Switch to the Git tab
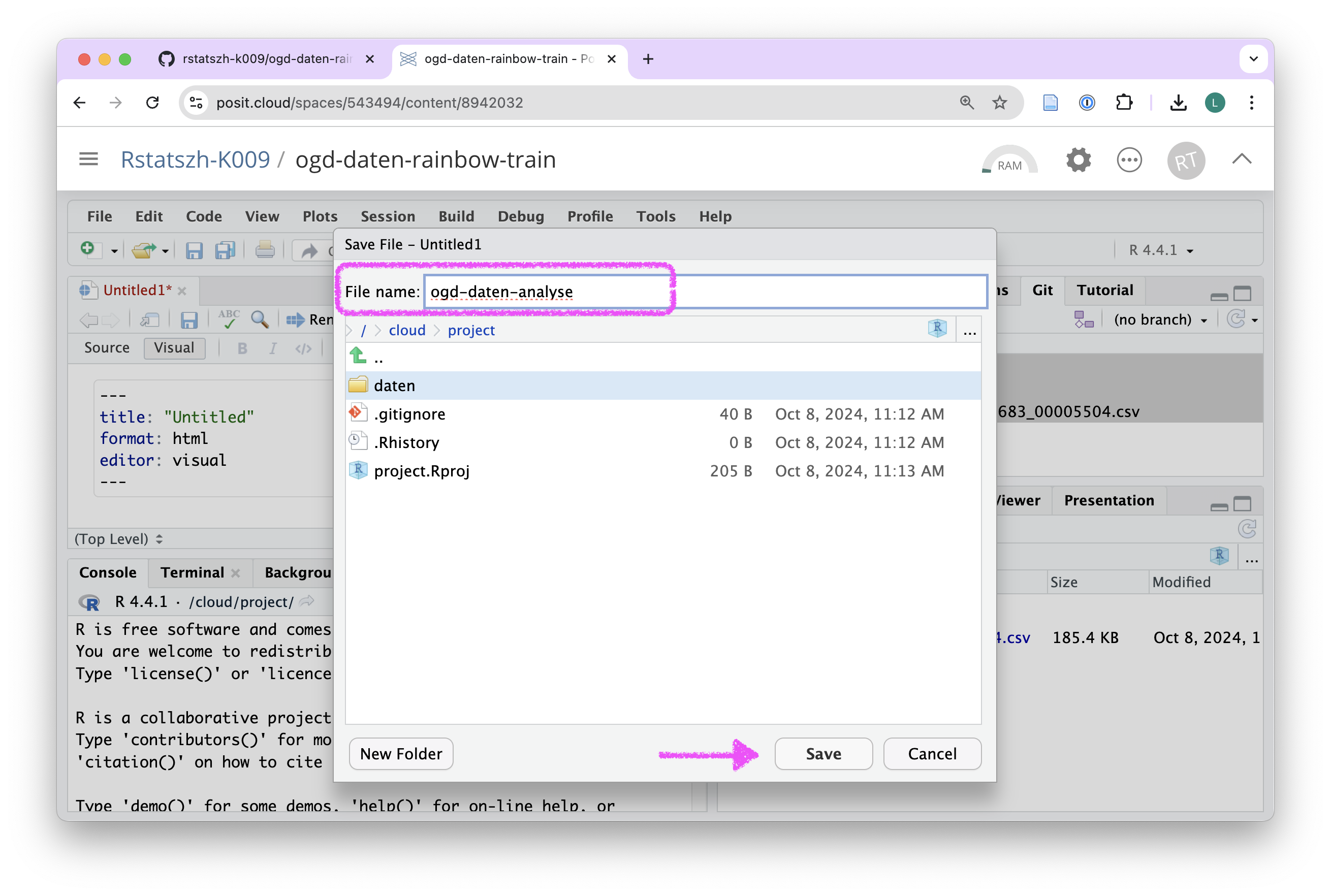The height and width of the screenshot is (896, 1331). point(1042,291)
